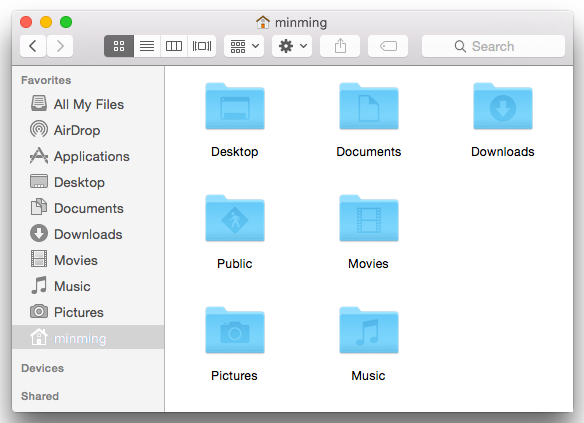
Task: Open the Action gear dropdown menu
Action: (x=292, y=46)
